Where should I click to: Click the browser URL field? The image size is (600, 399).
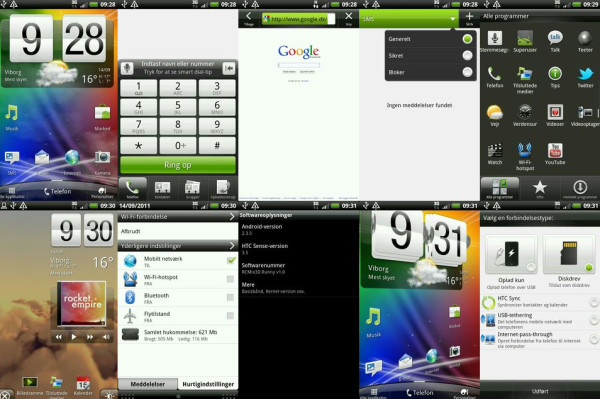click(x=298, y=18)
